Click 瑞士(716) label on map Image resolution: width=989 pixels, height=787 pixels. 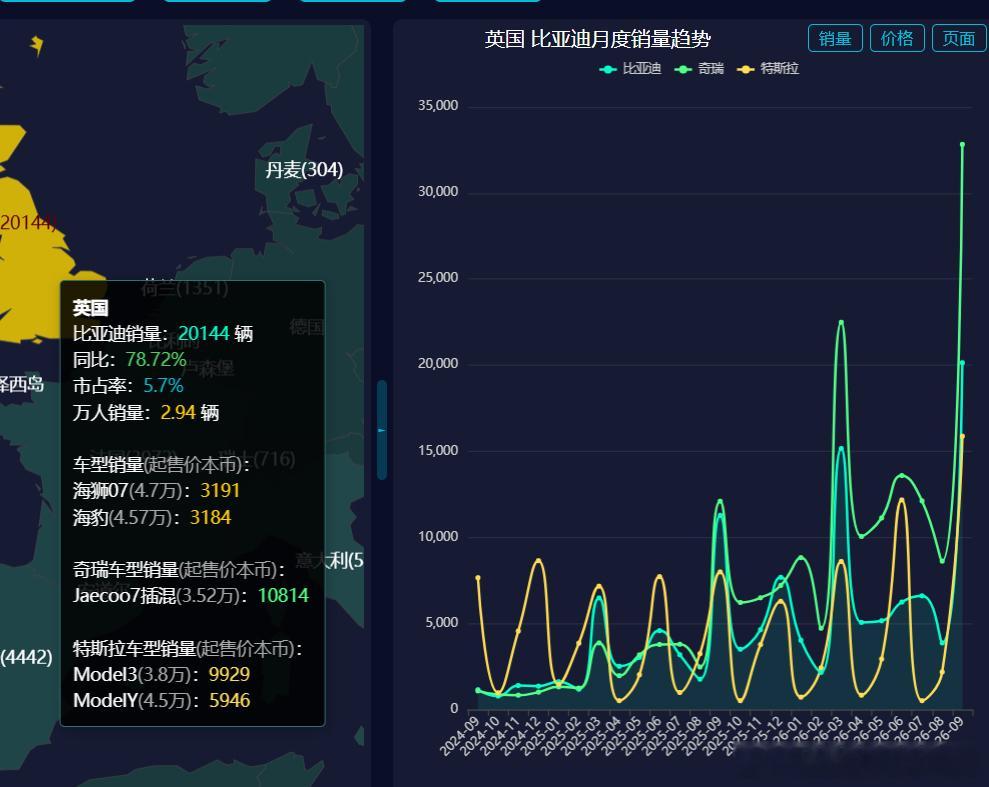click(x=257, y=458)
